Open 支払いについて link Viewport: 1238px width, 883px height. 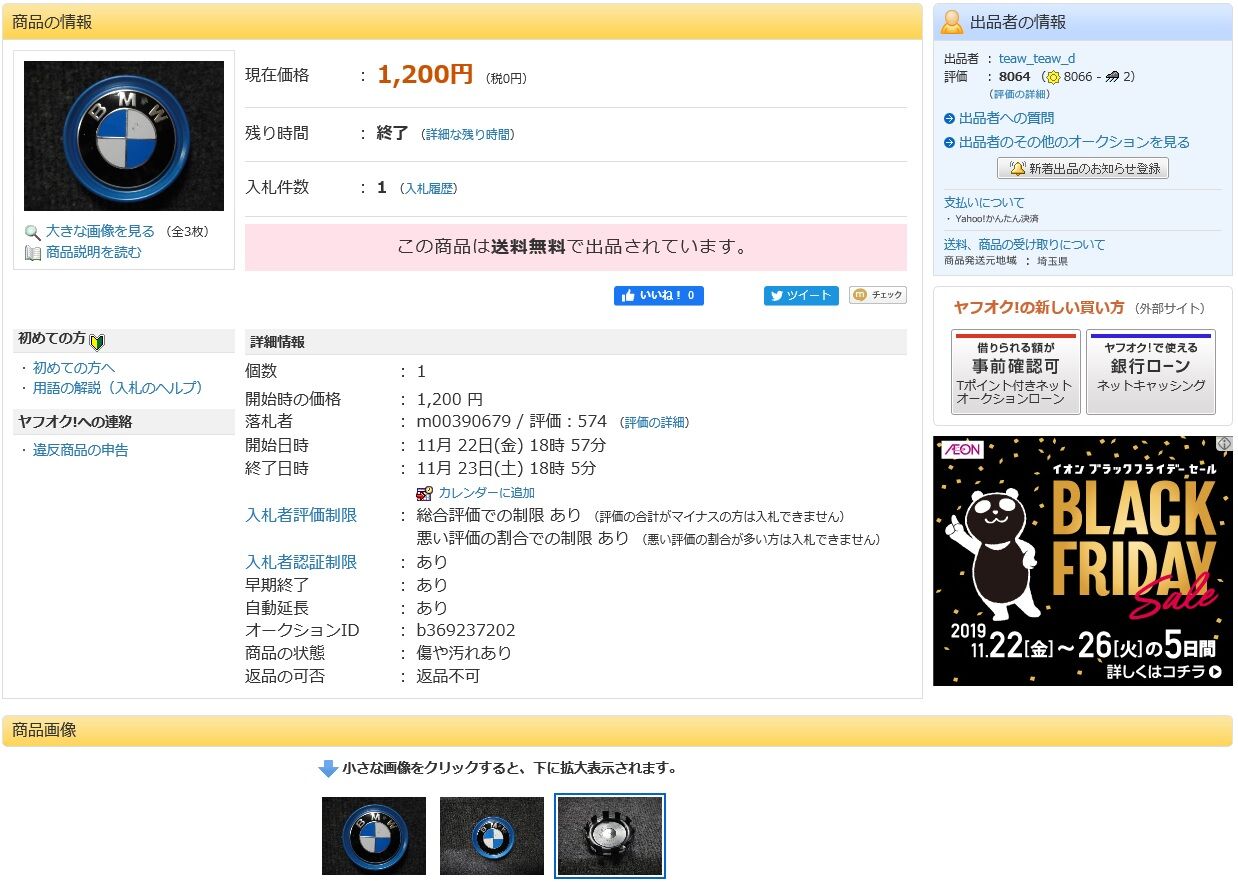click(x=984, y=203)
